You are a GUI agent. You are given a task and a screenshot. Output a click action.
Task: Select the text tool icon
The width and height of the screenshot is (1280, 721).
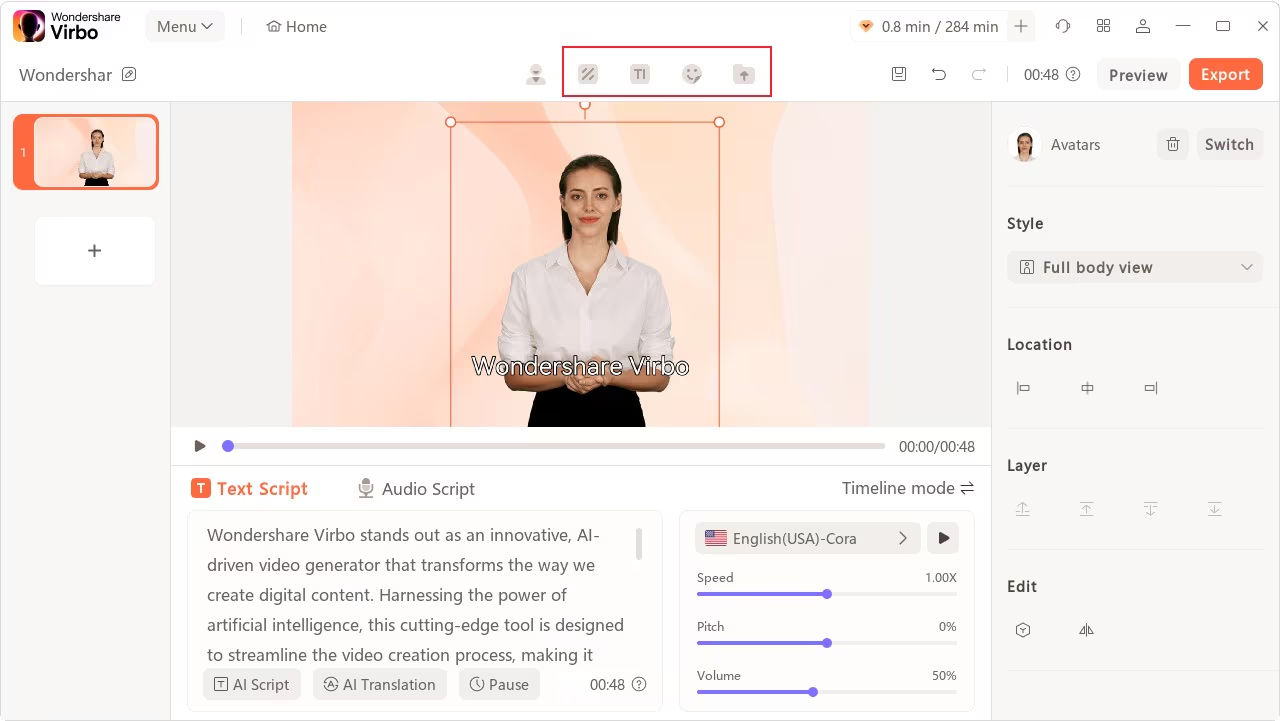[x=640, y=74]
